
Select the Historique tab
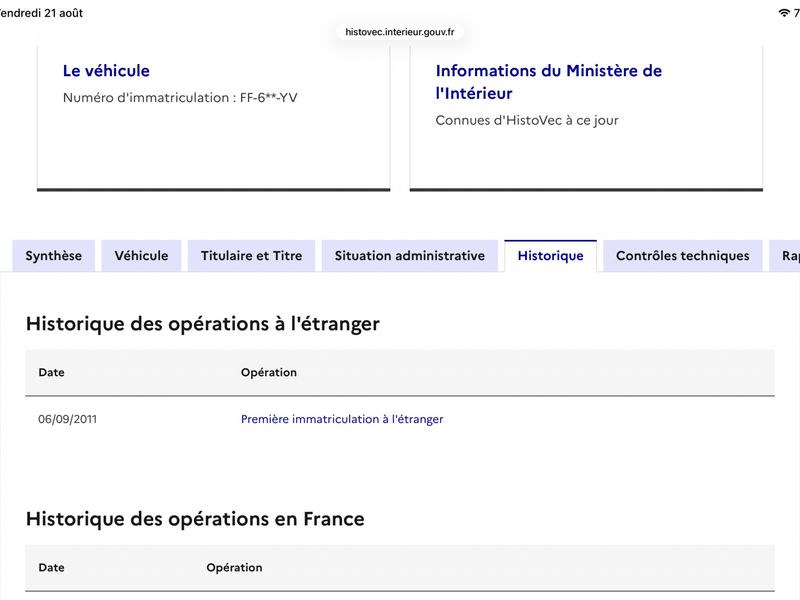pyautogui.click(x=551, y=256)
